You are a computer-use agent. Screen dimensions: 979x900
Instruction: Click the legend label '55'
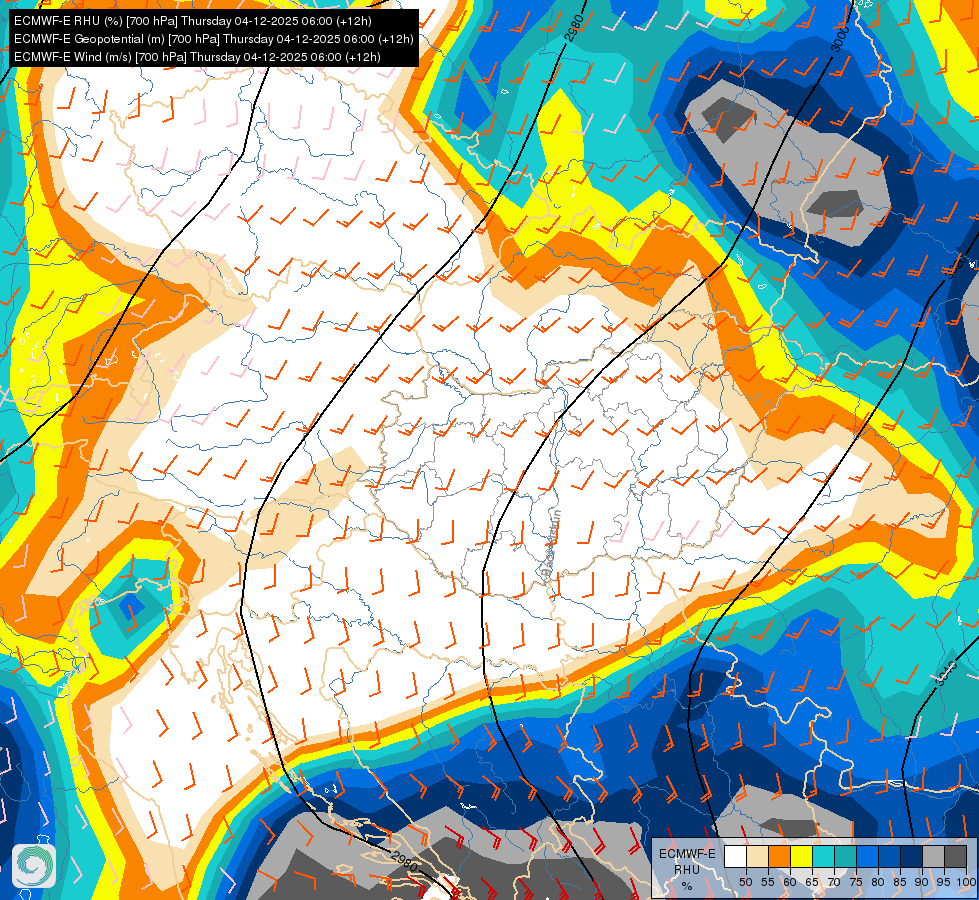[767, 883]
